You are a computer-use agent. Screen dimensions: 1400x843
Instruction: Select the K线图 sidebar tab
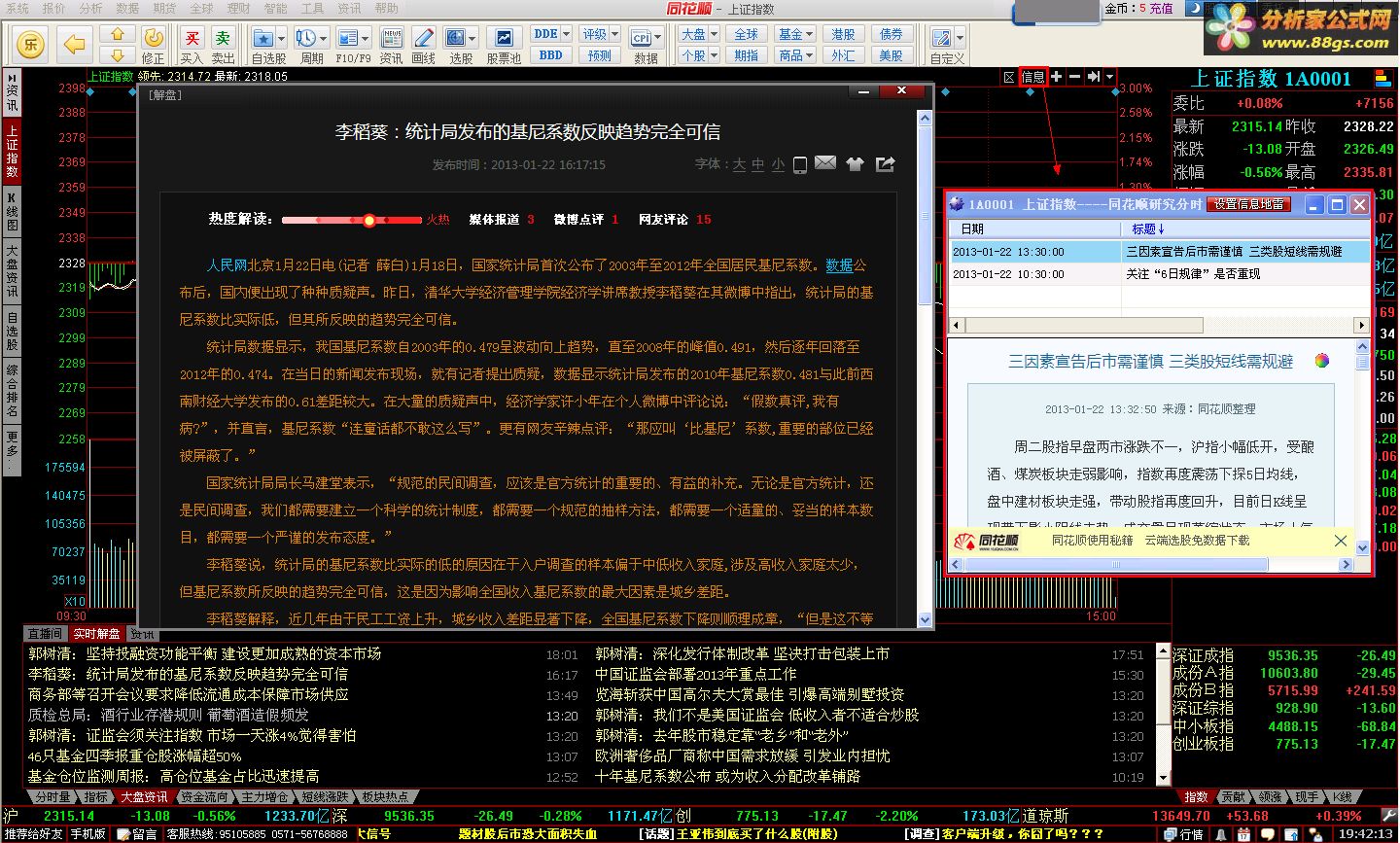(12, 211)
